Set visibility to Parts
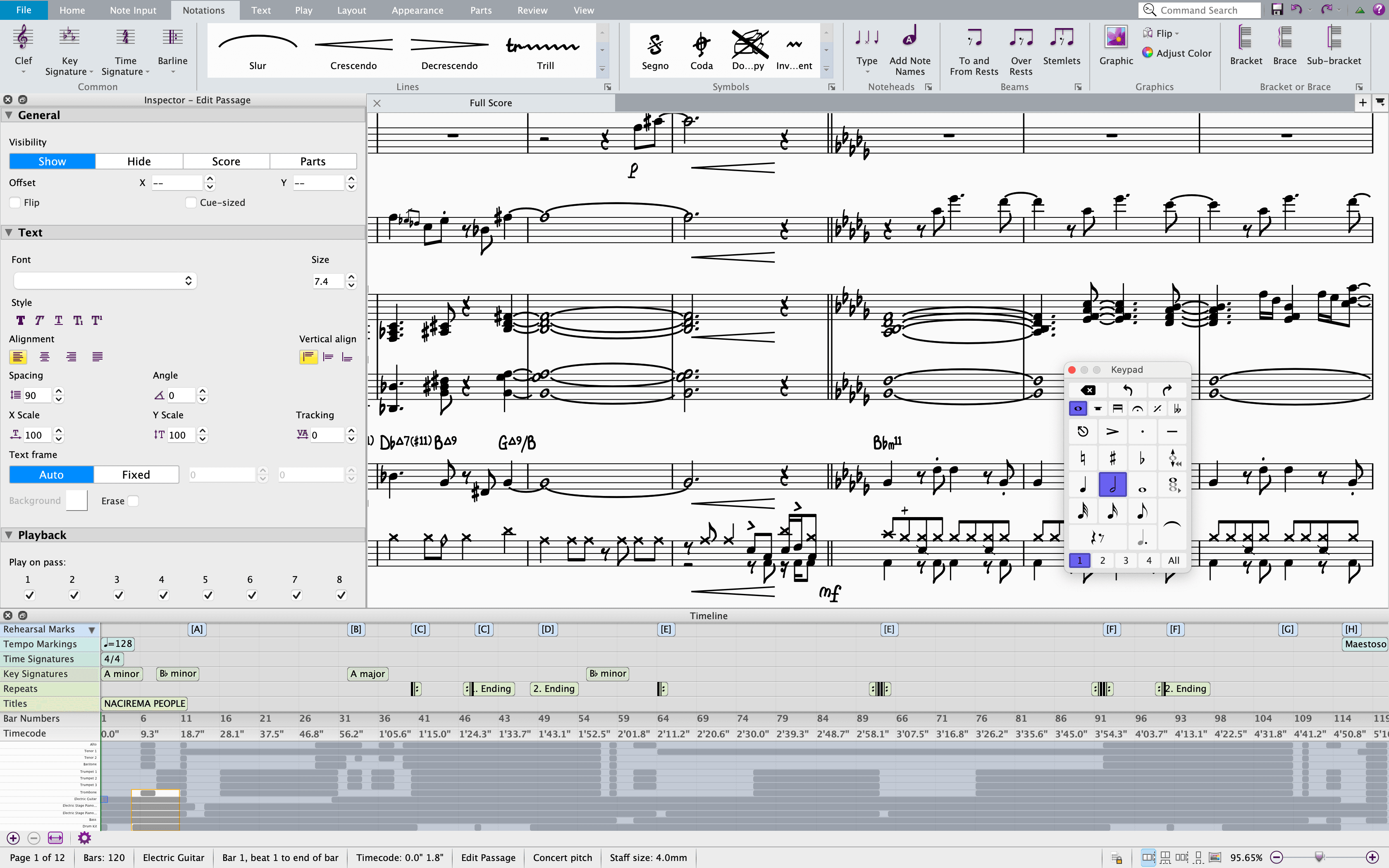This screenshot has width=1389, height=868. [x=313, y=161]
